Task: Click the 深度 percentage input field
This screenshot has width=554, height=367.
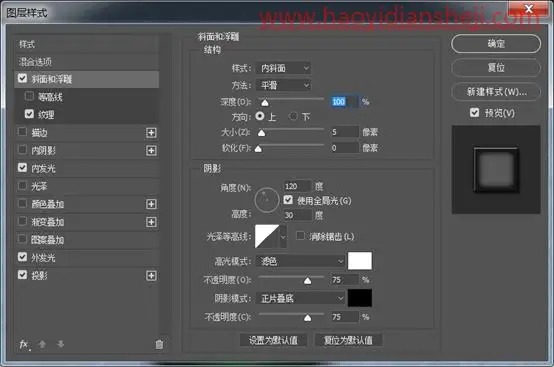Action: 344,102
